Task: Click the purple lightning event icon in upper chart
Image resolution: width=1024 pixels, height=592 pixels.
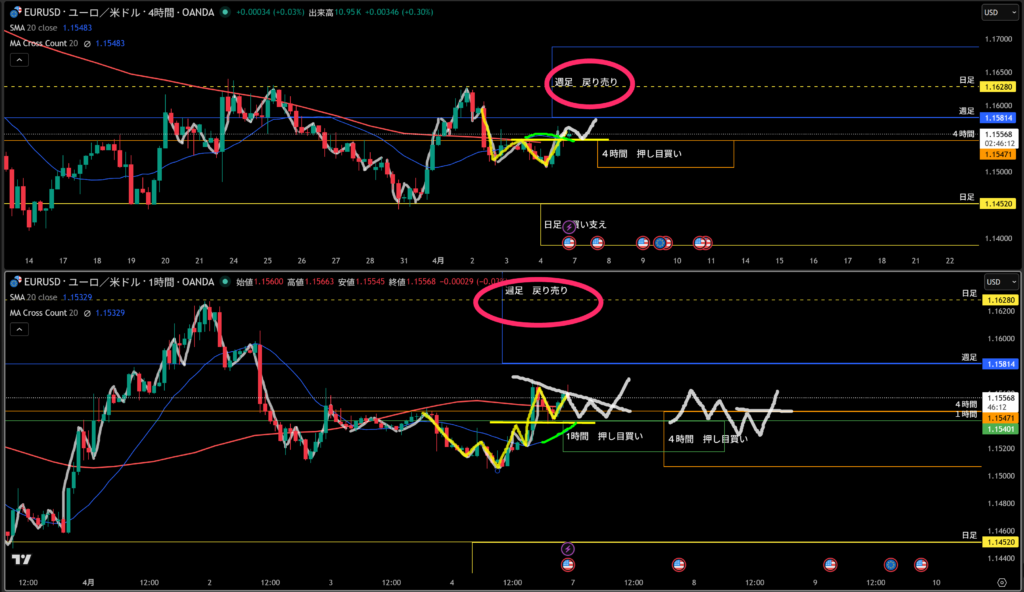Action: click(x=570, y=228)
